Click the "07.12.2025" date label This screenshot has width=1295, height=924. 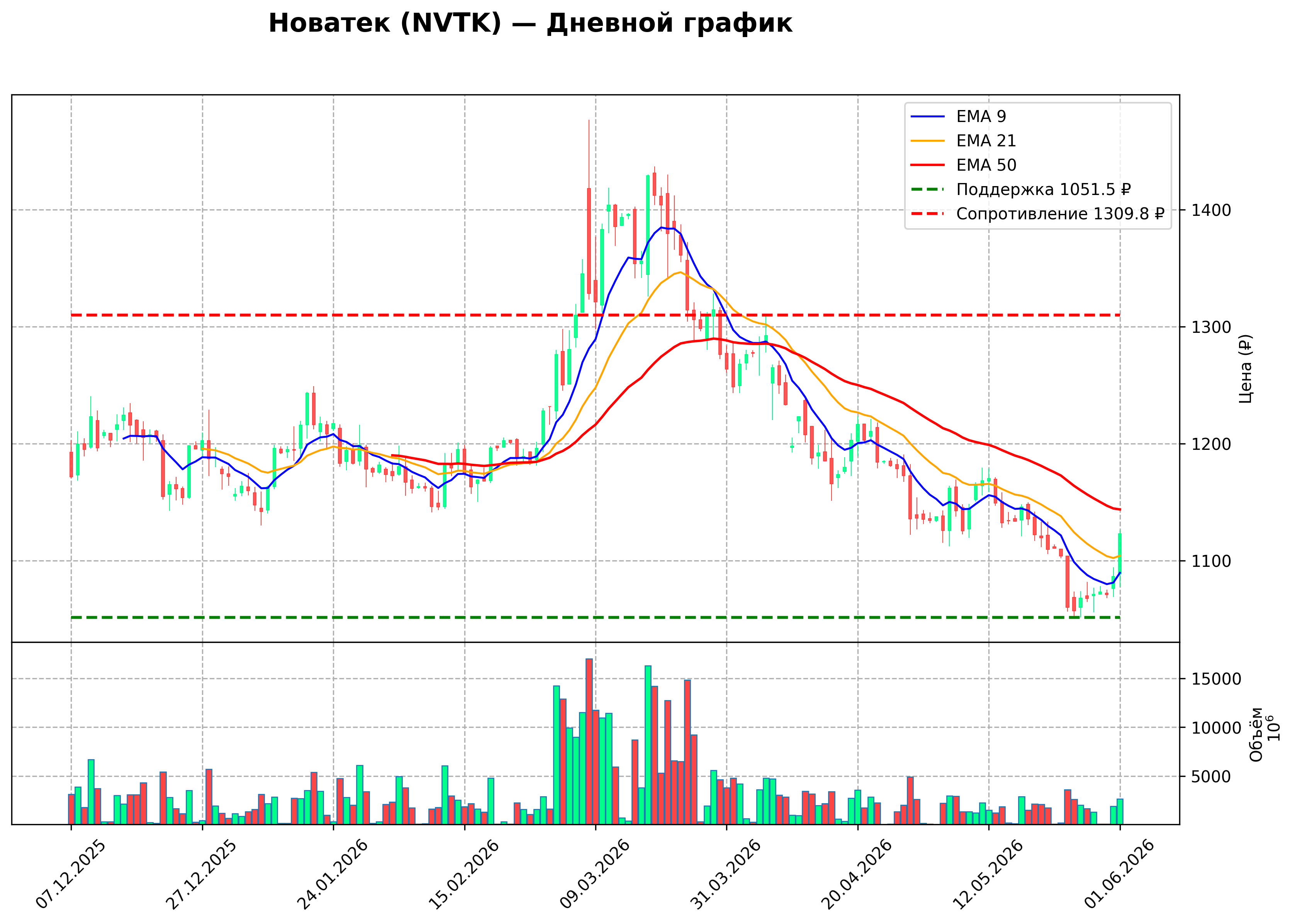point(71,875)
